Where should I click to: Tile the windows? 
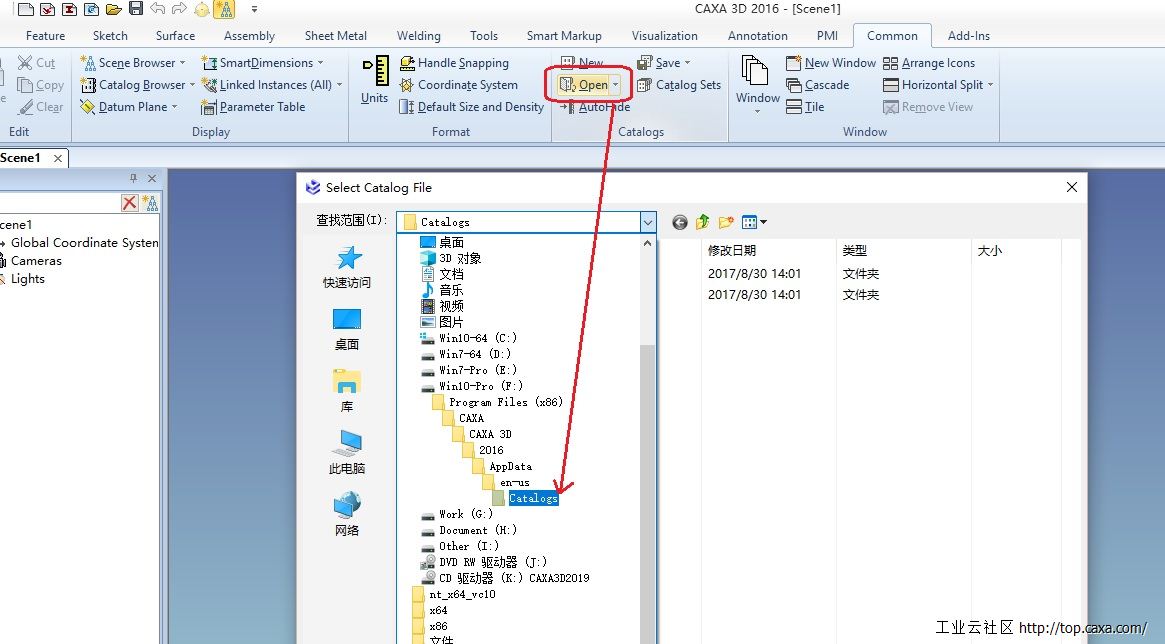[805, 107]
